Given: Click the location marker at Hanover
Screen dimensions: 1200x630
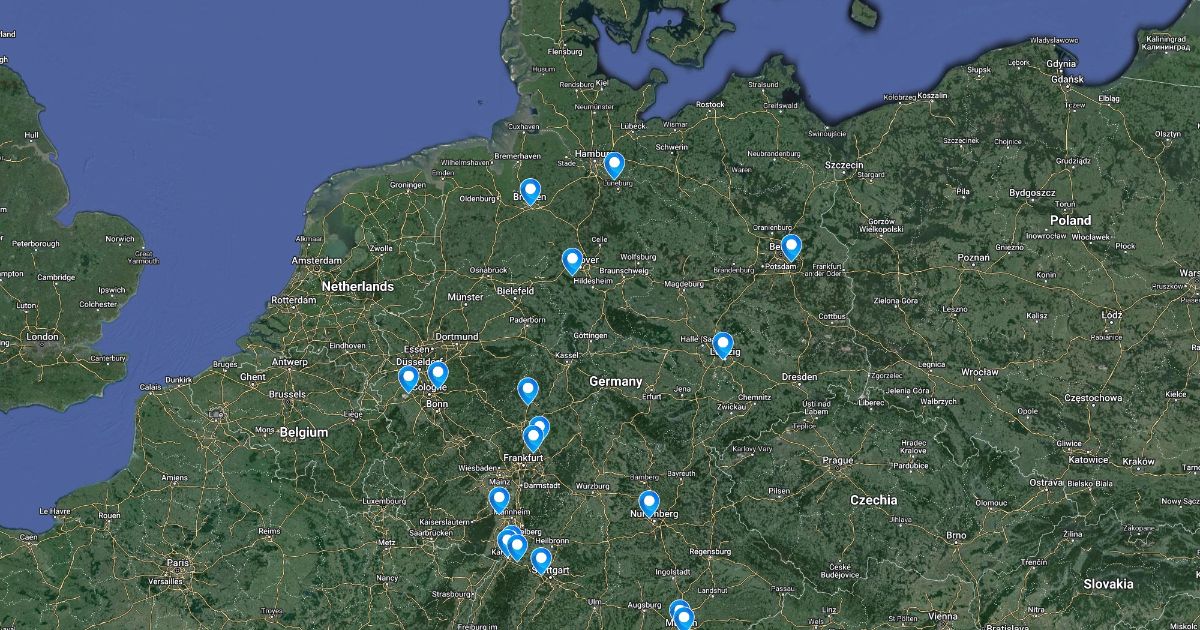Looking at the screenshot, I should click(572, 261).
